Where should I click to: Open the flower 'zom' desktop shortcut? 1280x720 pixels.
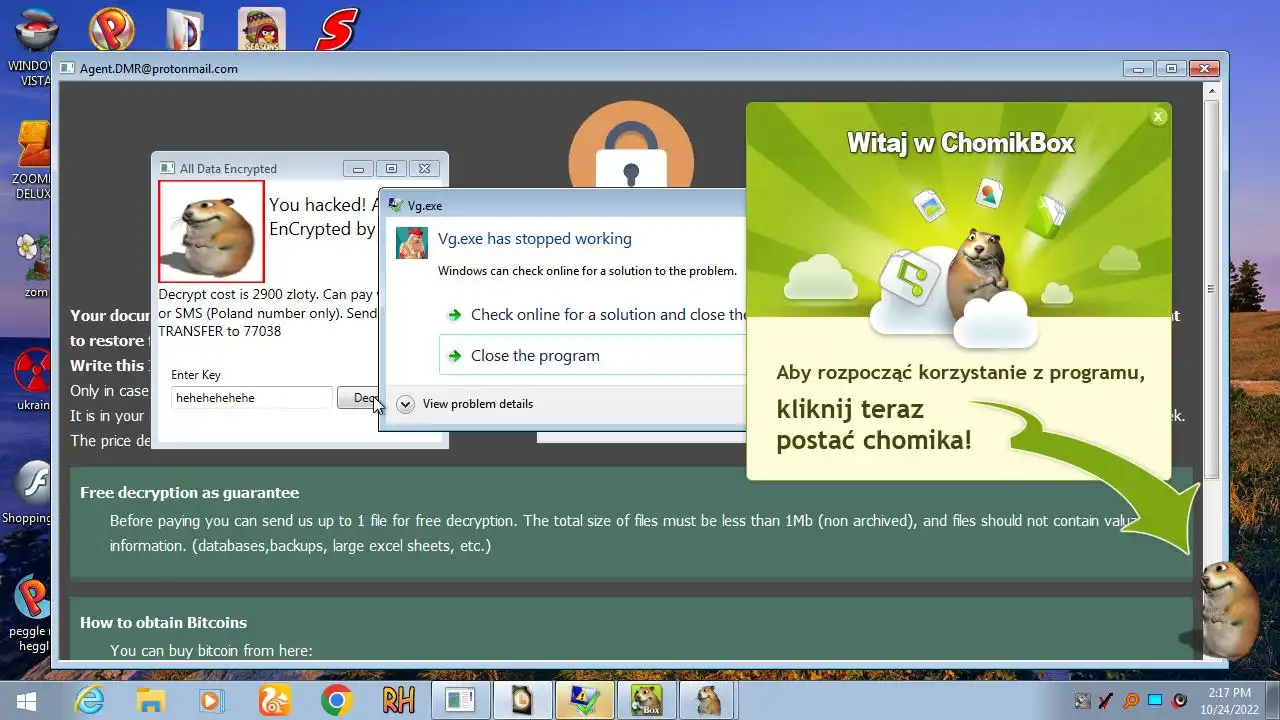[32, 265]
